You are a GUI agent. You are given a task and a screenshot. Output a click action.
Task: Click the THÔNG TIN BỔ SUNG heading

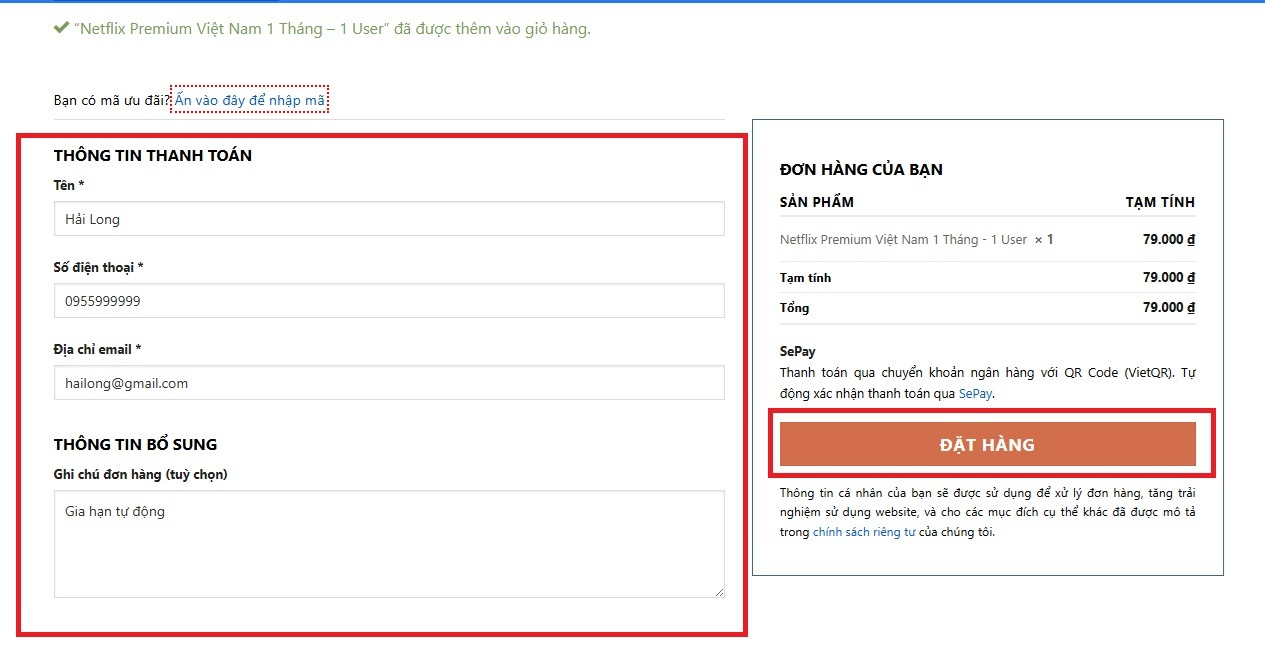137,444
